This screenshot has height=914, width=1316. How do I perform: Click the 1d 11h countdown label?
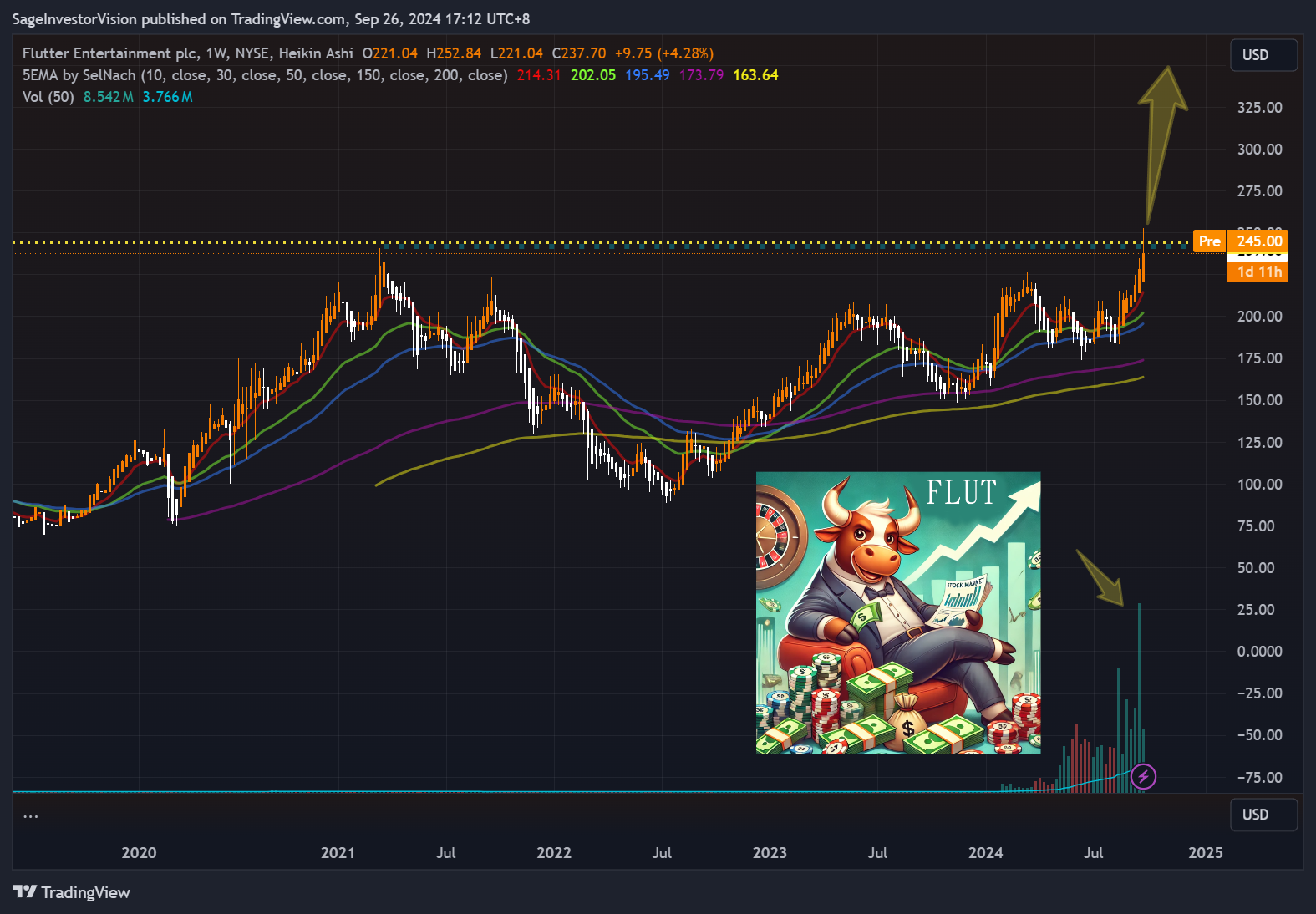pyautogui.click(x=1258, y=272)
